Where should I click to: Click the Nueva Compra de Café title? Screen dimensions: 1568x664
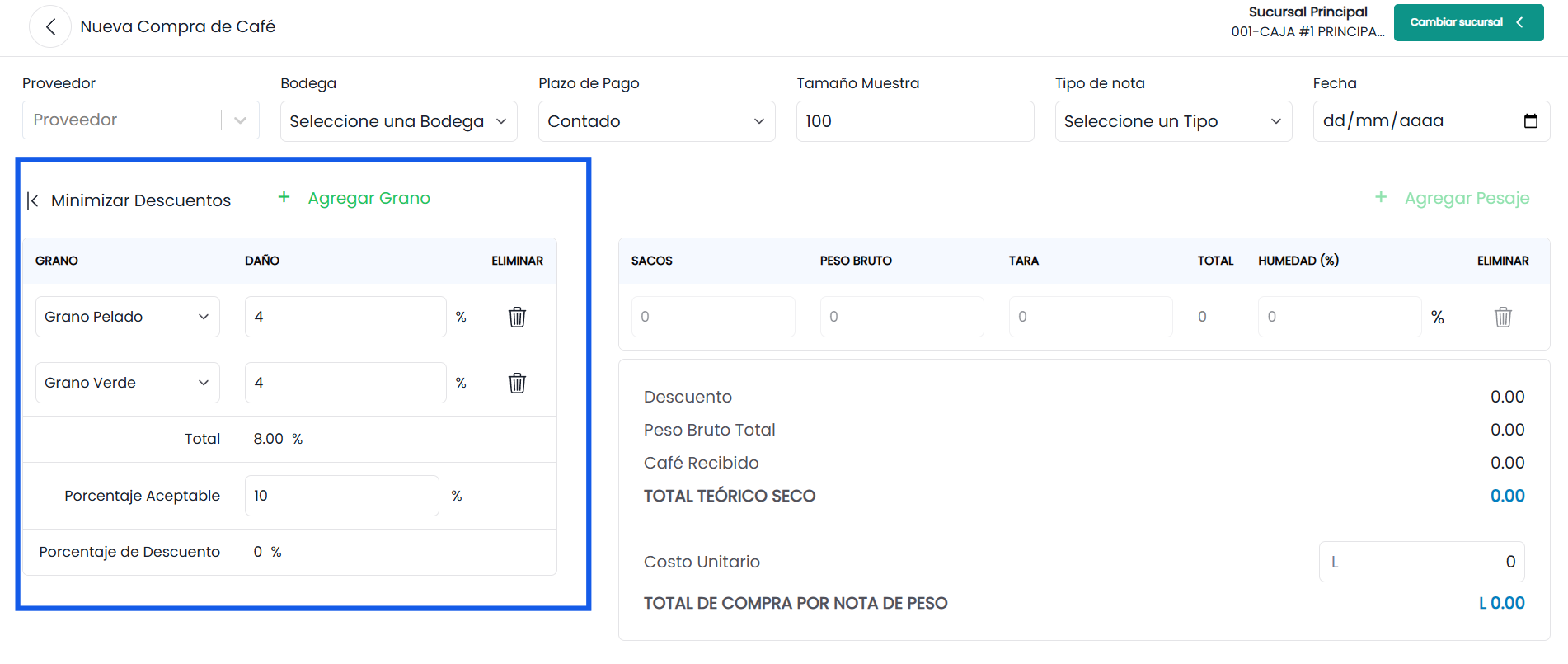tap(178, 26)
